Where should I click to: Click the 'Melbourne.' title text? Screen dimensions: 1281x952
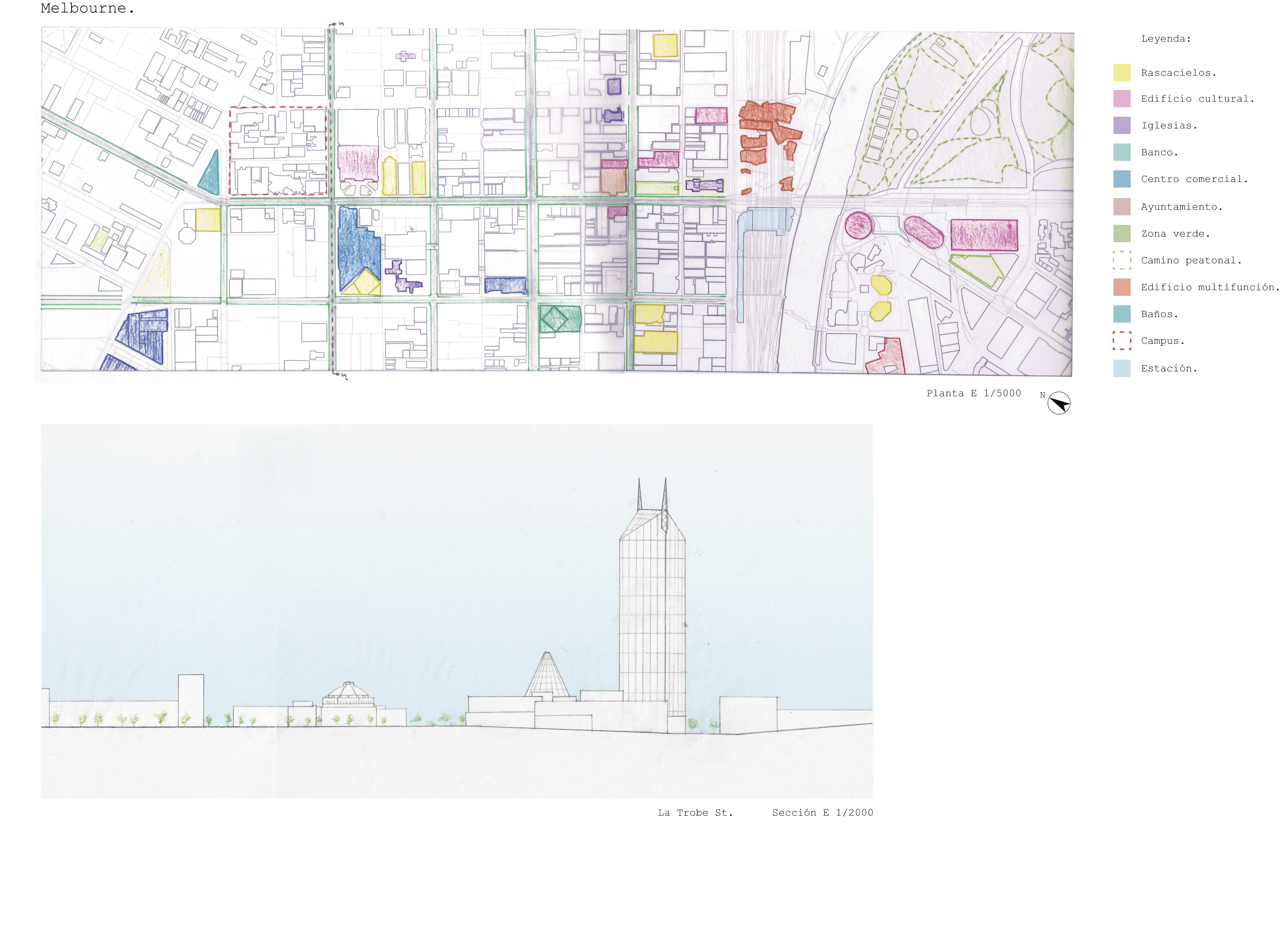pyautogui.click(x=87, y=8)
